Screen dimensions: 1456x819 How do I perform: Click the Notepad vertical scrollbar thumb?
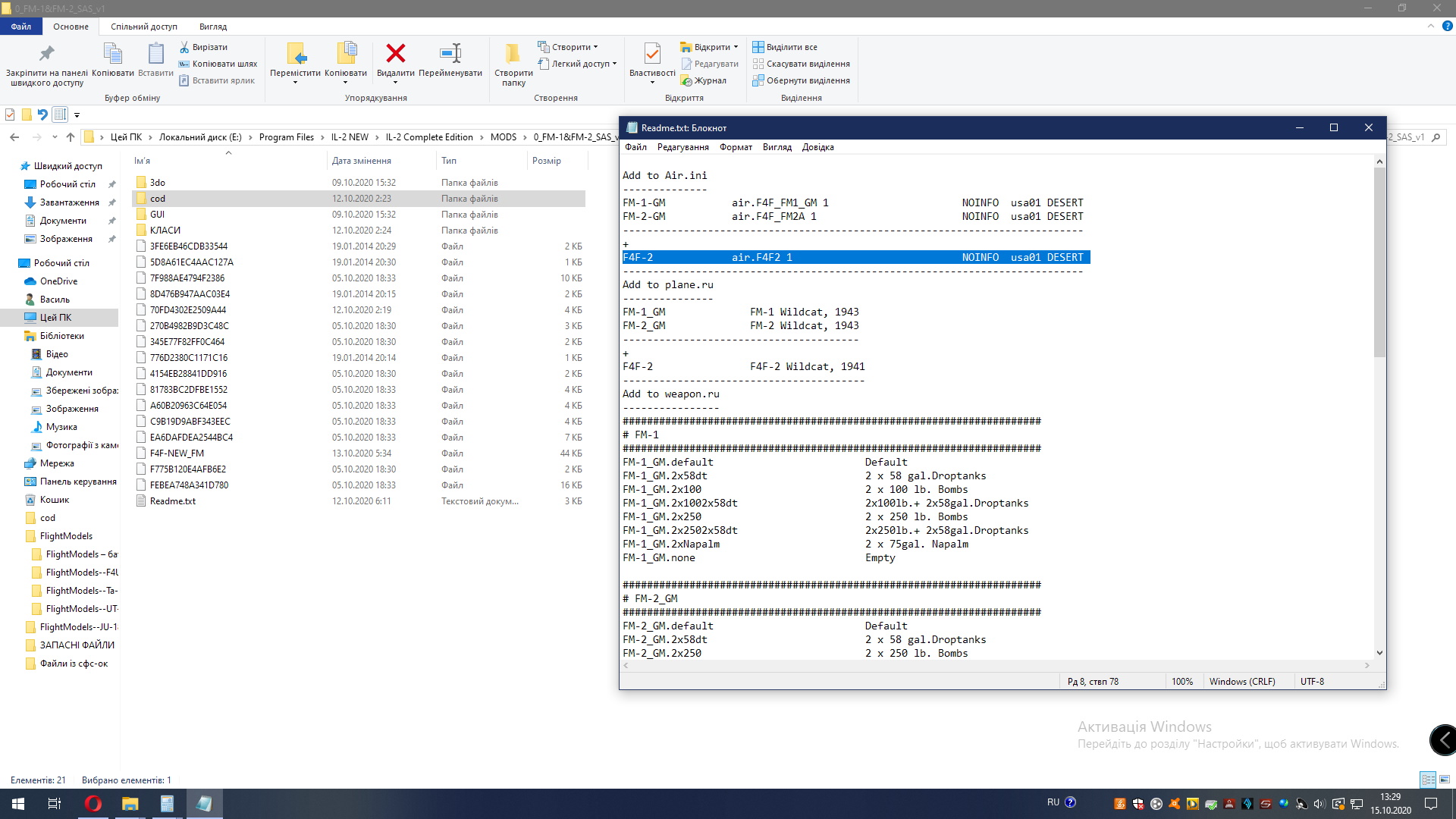click(x=1379, y=262)
